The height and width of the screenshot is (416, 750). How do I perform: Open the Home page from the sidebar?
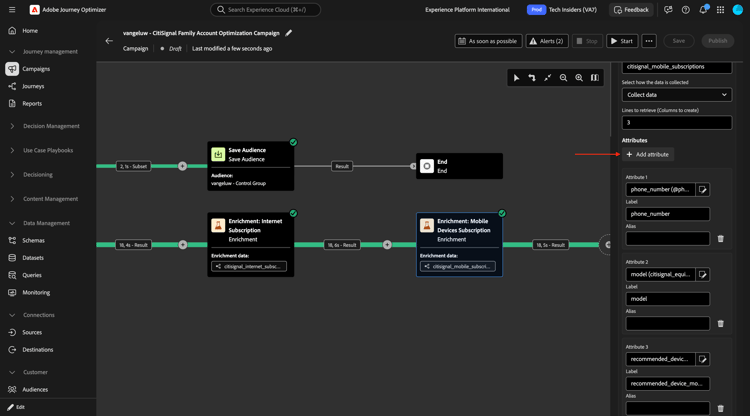coord(30,31)
